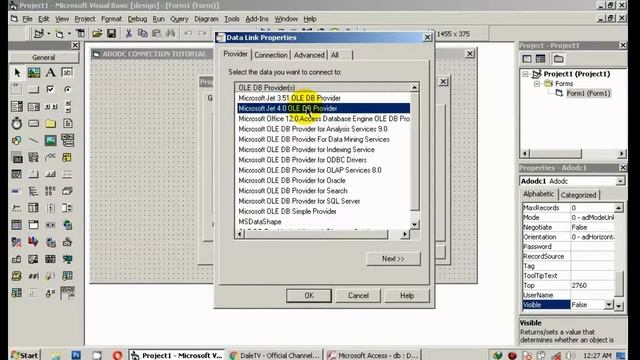Click the Next >> button

tap(393, 259)
